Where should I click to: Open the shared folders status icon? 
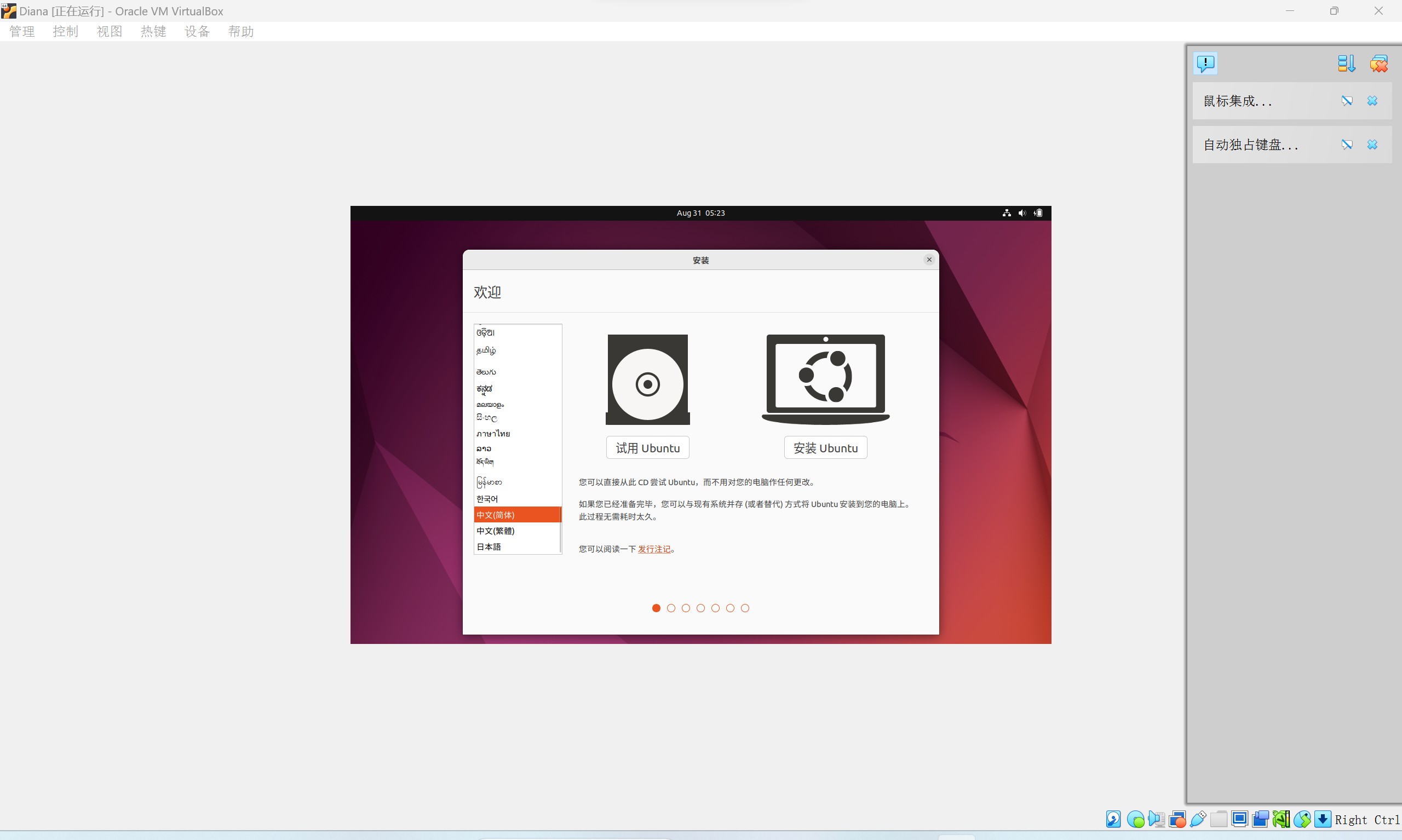1219,819
